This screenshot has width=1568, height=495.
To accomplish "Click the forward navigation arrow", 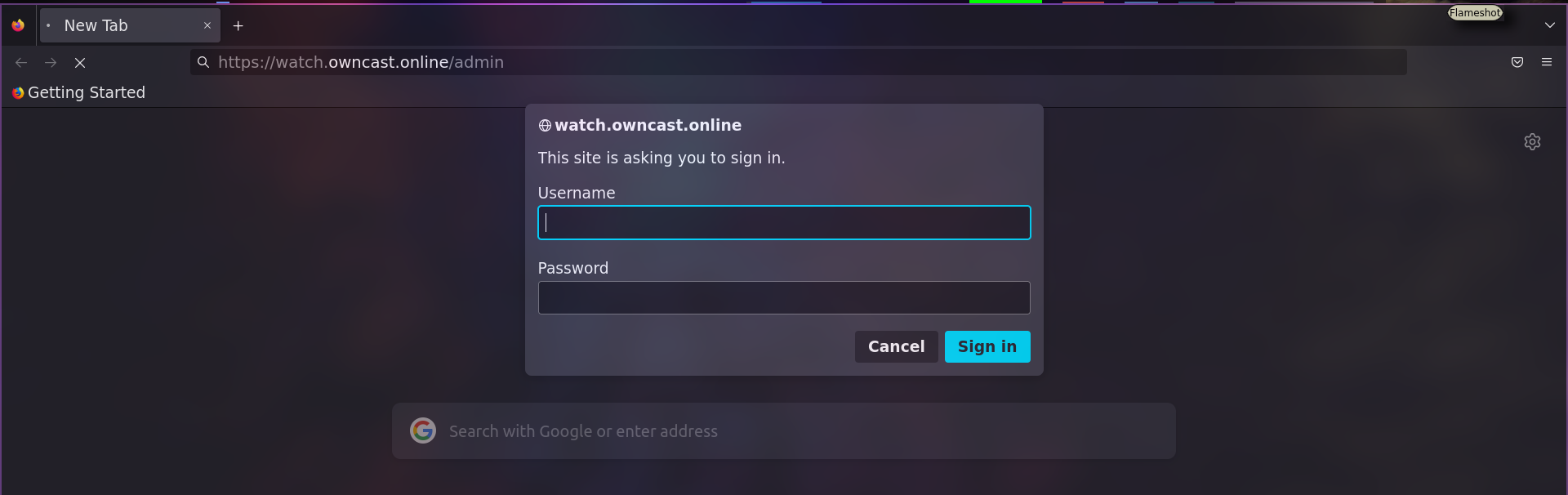I will coord(50,62).
